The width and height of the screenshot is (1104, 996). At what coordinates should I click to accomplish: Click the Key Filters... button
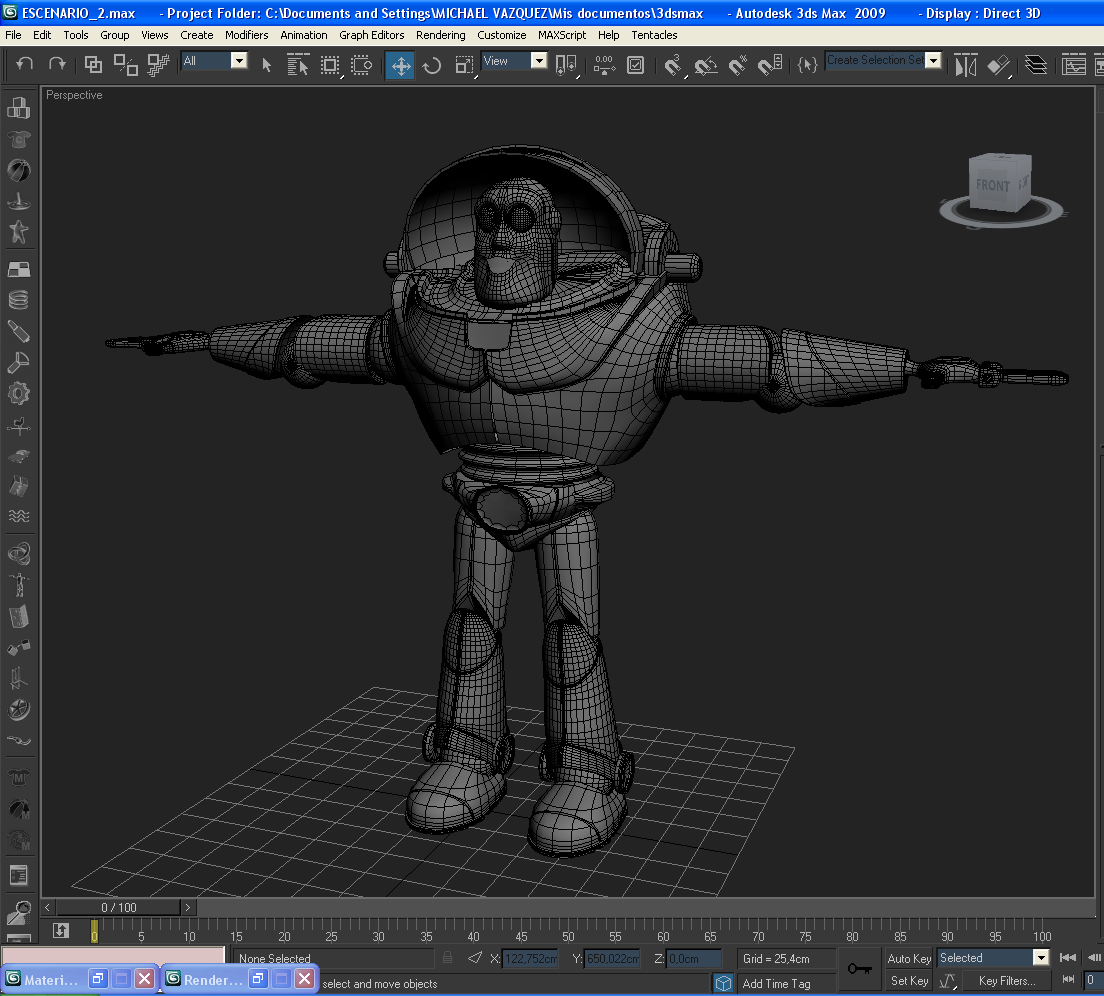pos(1006,981)
